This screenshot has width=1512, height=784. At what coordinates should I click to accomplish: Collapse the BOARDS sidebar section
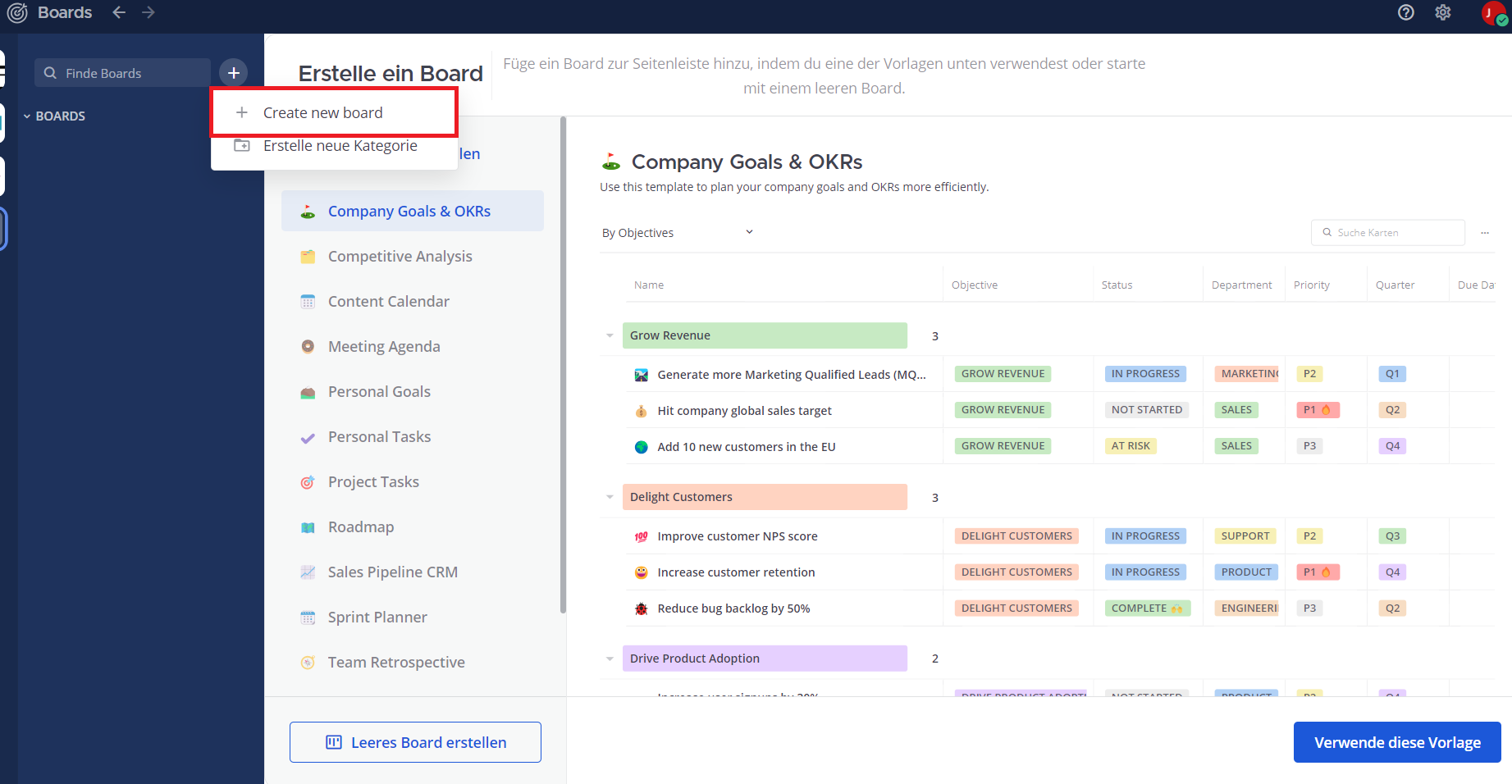pos(27,116)
